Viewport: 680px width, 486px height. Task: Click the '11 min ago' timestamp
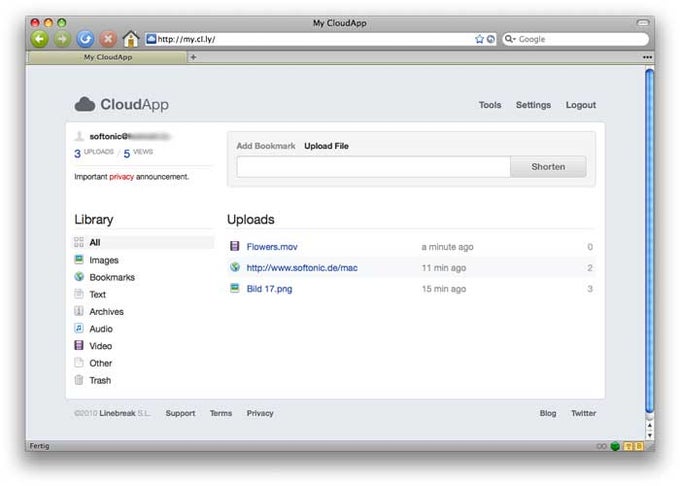pos(444,268)
